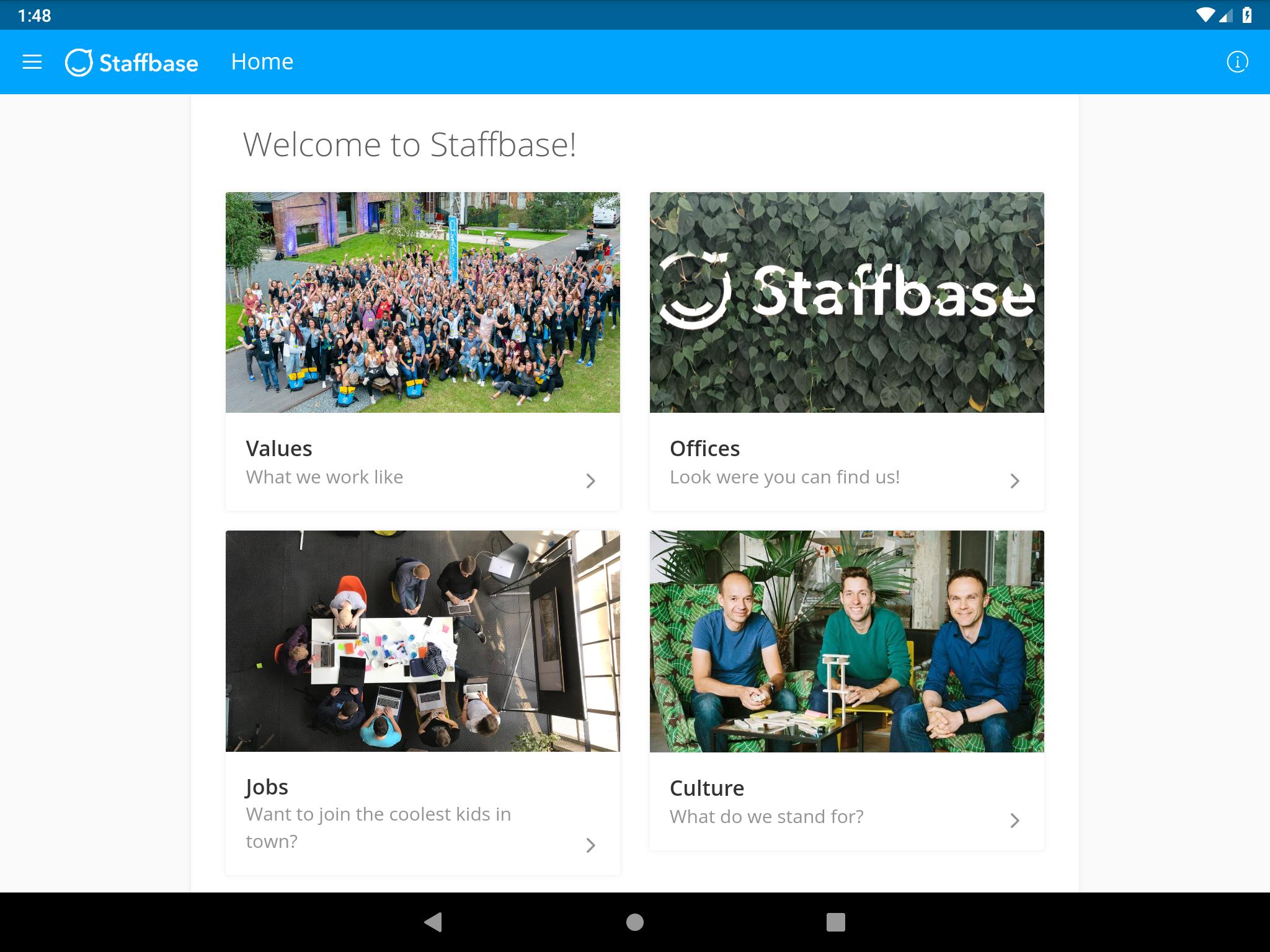Open the Jobs card title
This screenshot has width=1270, height=952.
267,787
